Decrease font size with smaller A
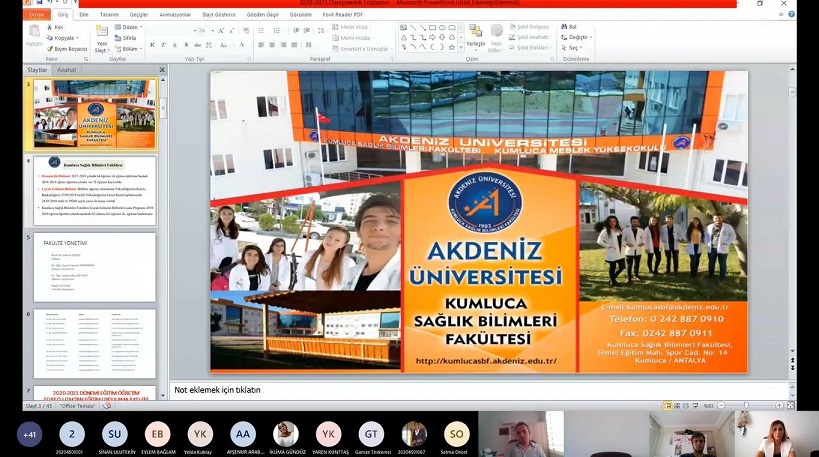The image size is (819, 457). point(231,31)
